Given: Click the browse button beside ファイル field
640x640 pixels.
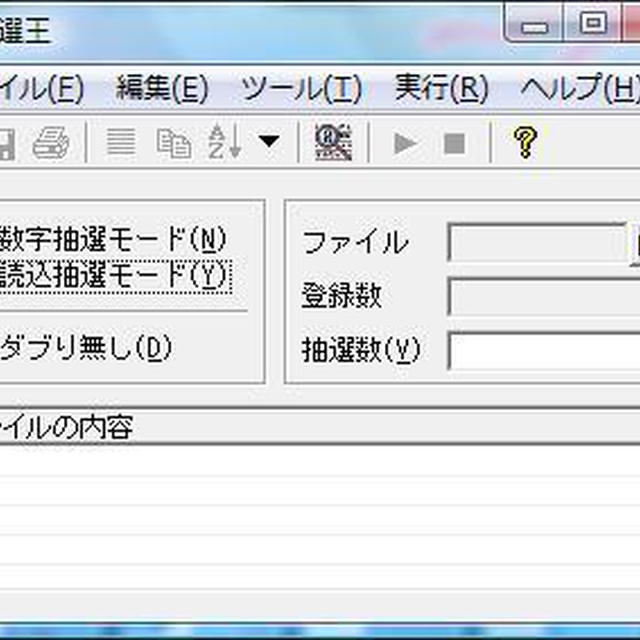Looking at the screenshot, I should (x=635, y=243).
